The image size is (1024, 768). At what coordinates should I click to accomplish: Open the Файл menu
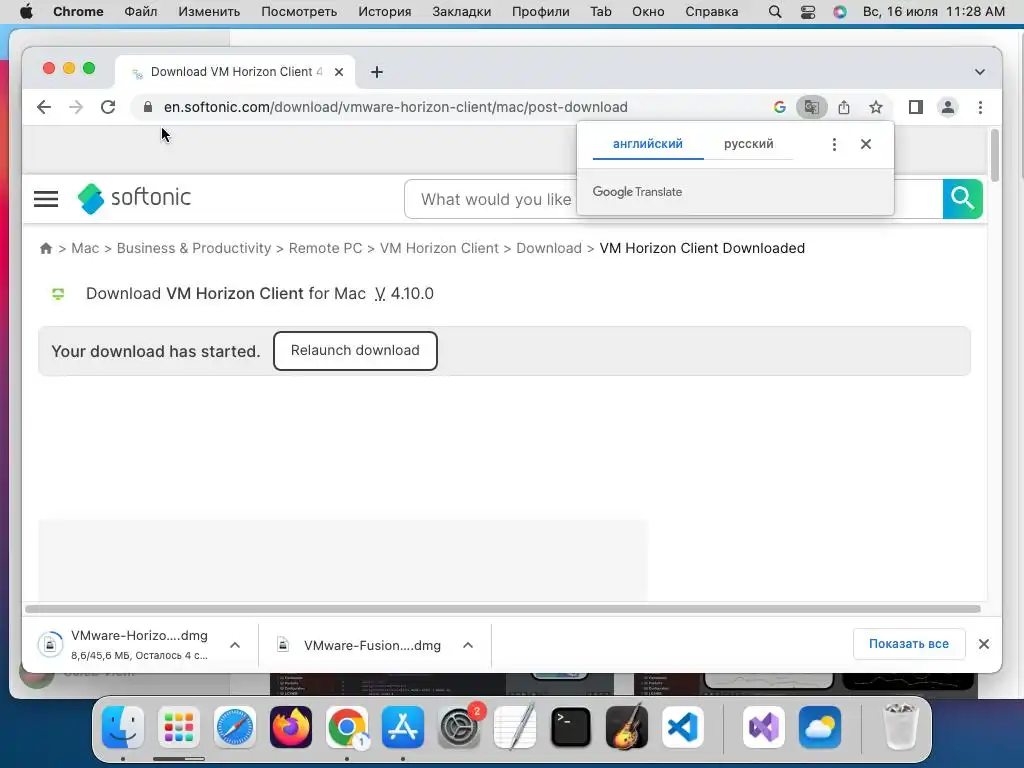(140, 12)
